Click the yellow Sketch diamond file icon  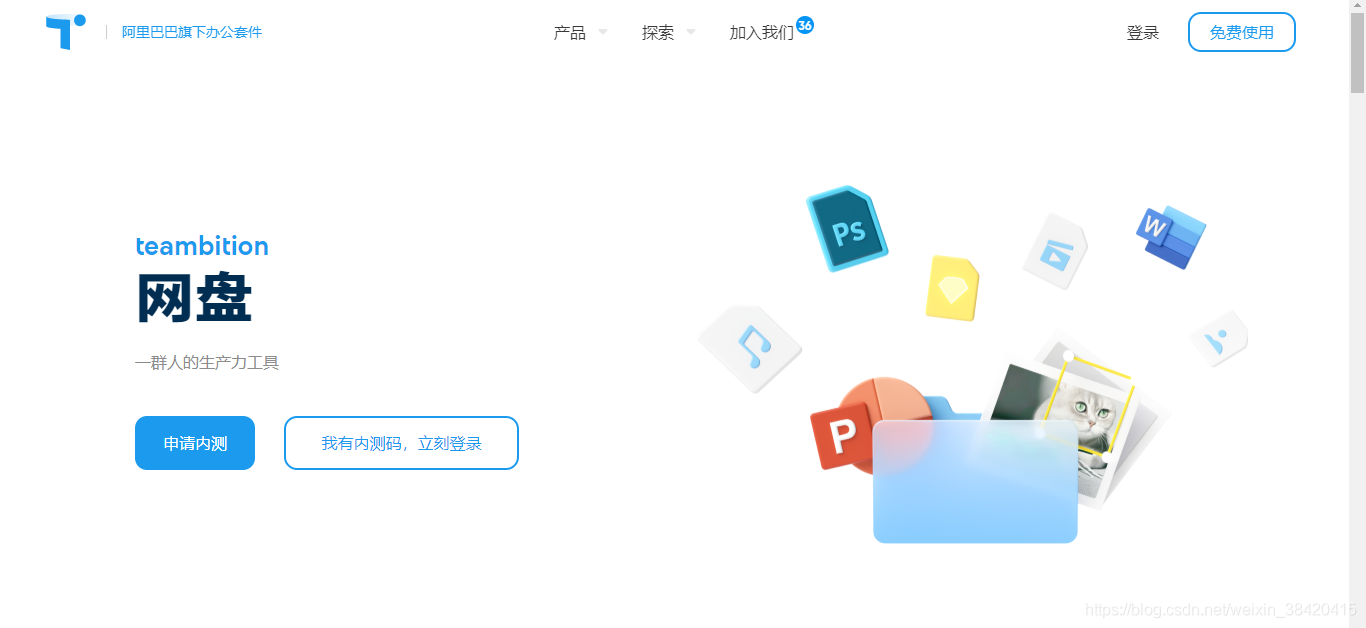952,288
